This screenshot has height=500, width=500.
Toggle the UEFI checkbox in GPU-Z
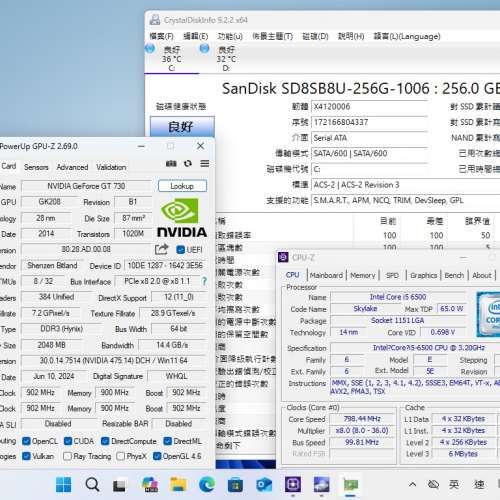point(180,250)
